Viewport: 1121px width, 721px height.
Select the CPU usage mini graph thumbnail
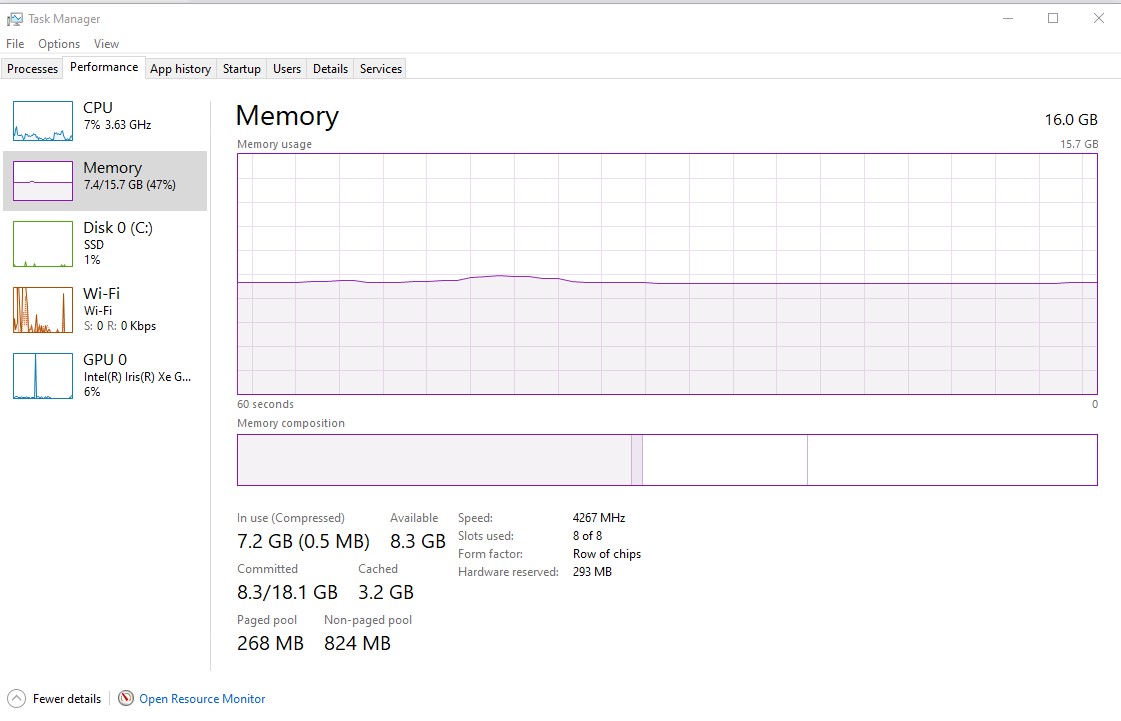(x=43, y=121)
